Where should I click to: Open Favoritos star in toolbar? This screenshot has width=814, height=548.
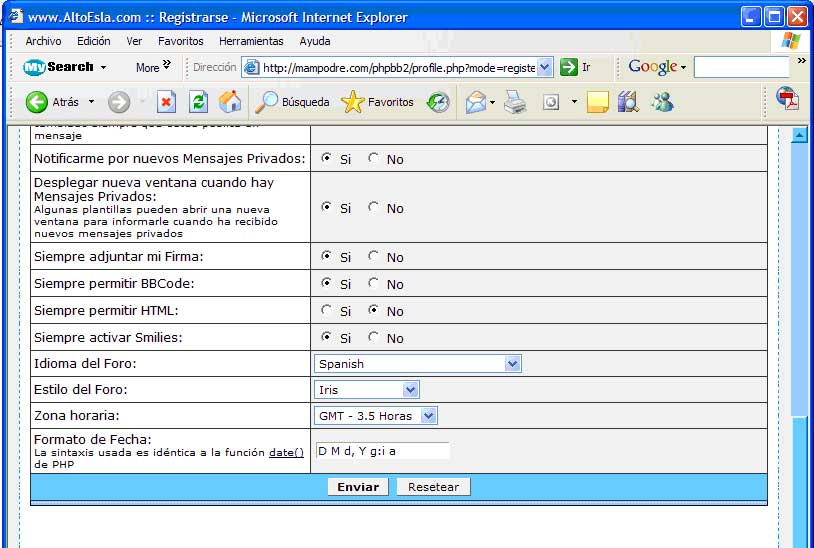(x=353, y=102)
